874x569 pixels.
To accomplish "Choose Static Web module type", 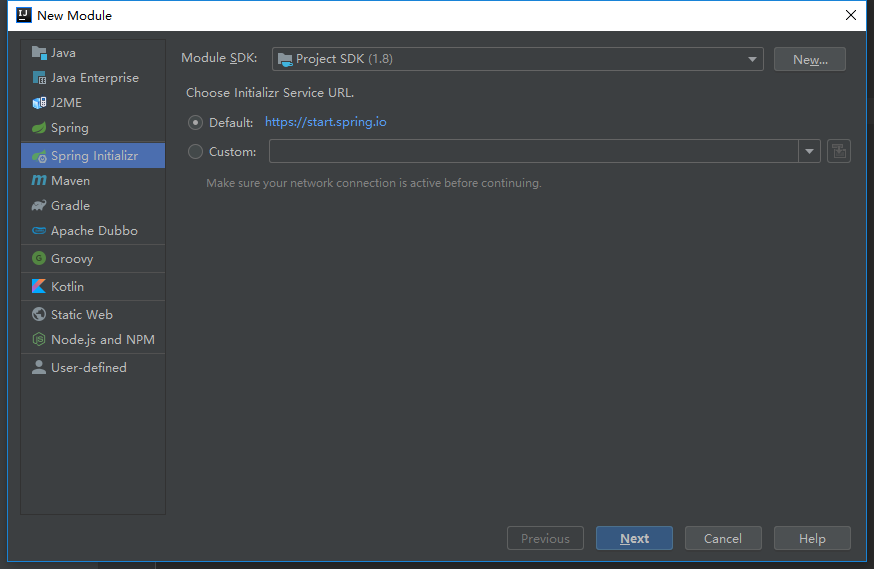I will coord(93,314).
